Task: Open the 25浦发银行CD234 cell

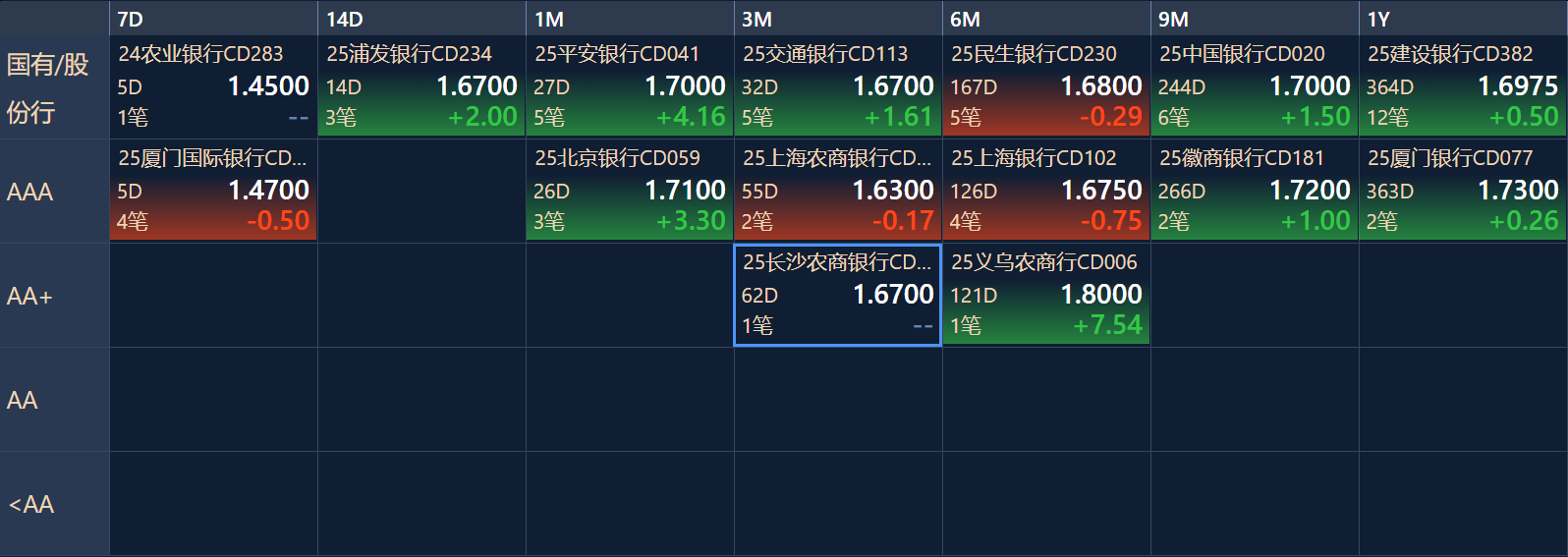Action: (421, 86)
